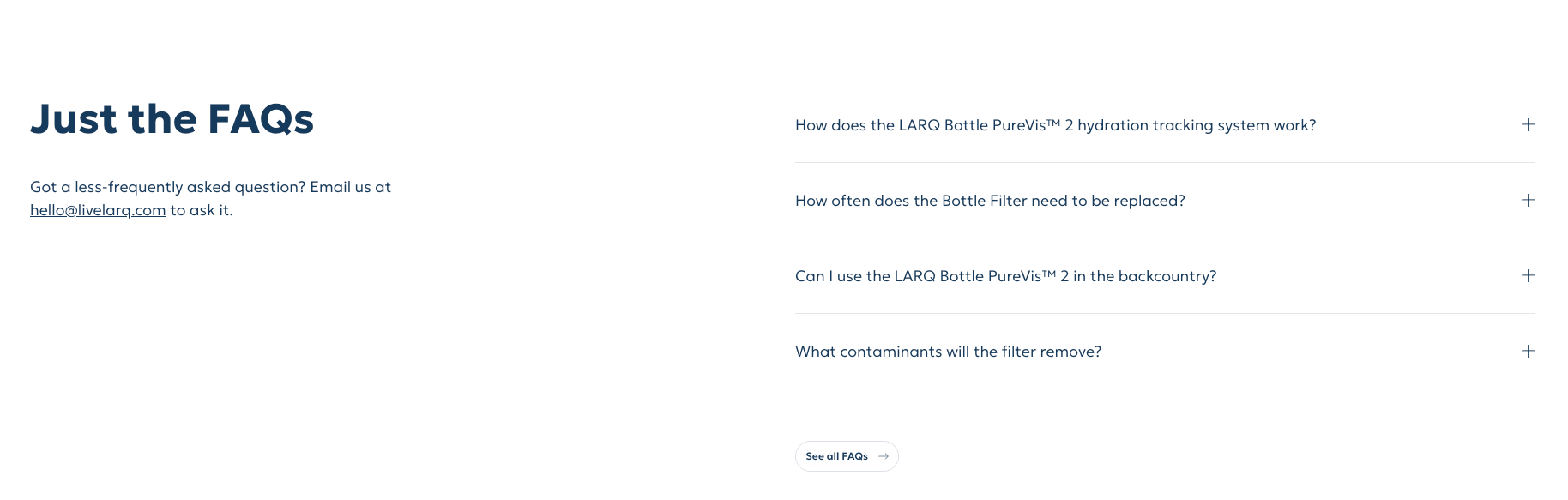Click the divider line below contaminants question
Viewport: 1568px width, 500px height.
tap(1165, 389)
